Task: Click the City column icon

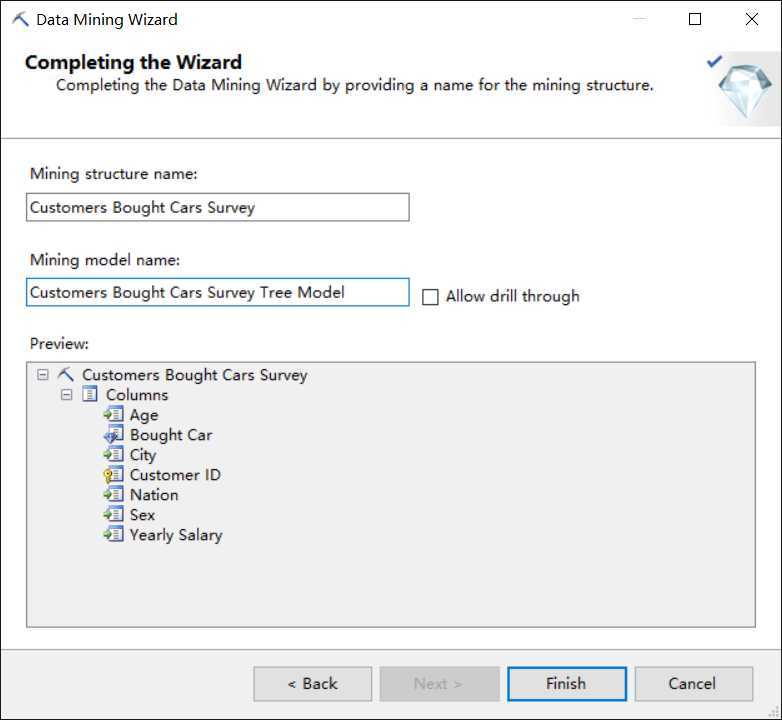Action: click(113, 455)
